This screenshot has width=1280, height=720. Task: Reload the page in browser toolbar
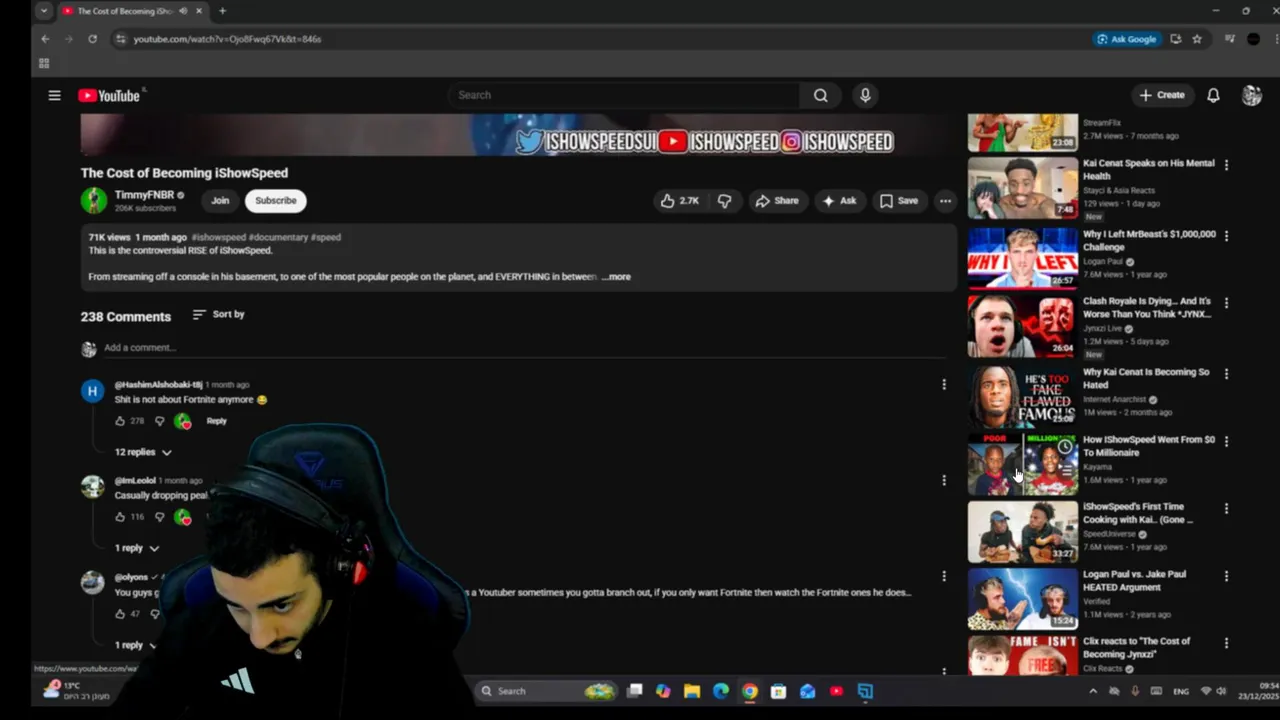(92, 39)
